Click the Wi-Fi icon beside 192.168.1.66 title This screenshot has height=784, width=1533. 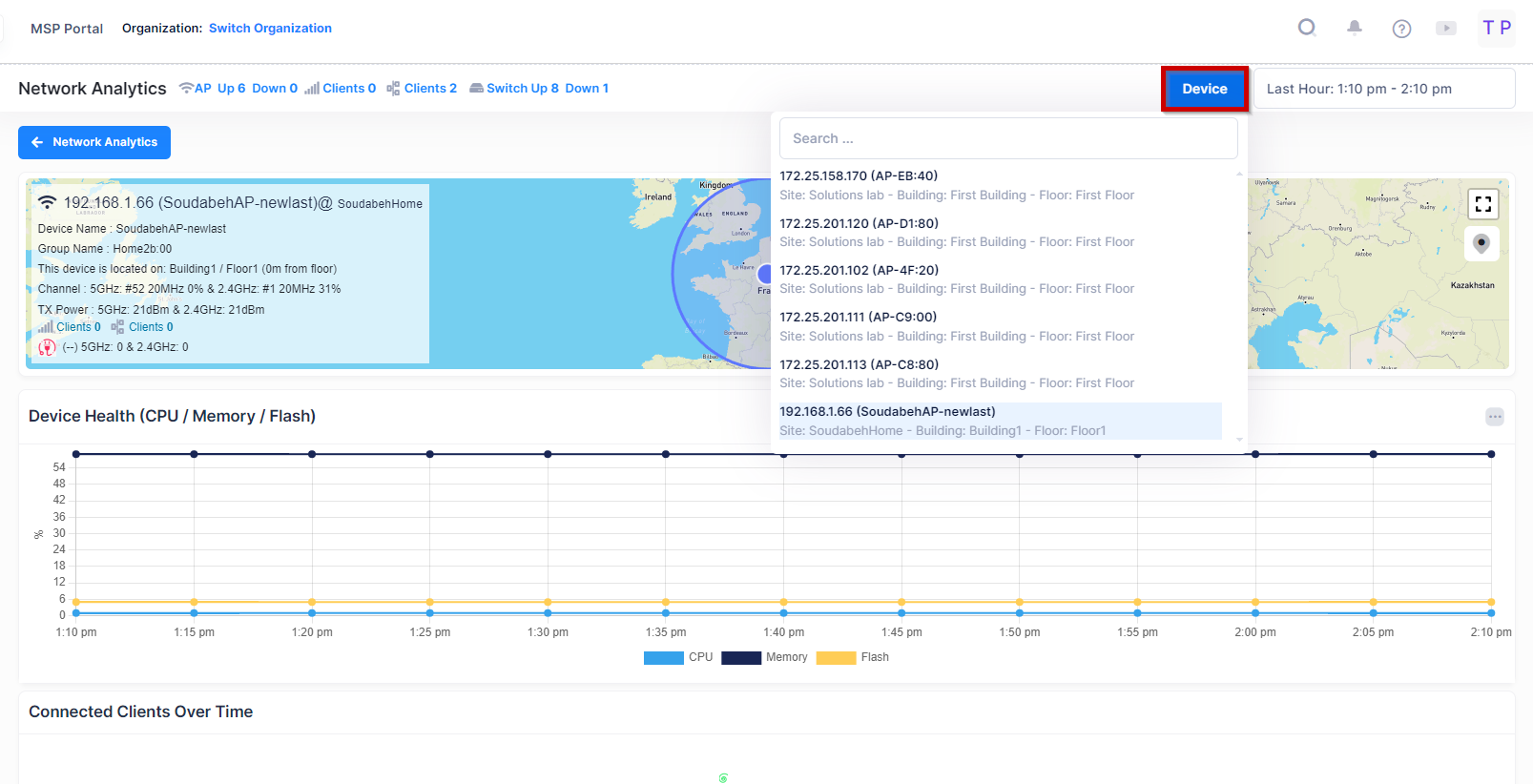(47, 202)
